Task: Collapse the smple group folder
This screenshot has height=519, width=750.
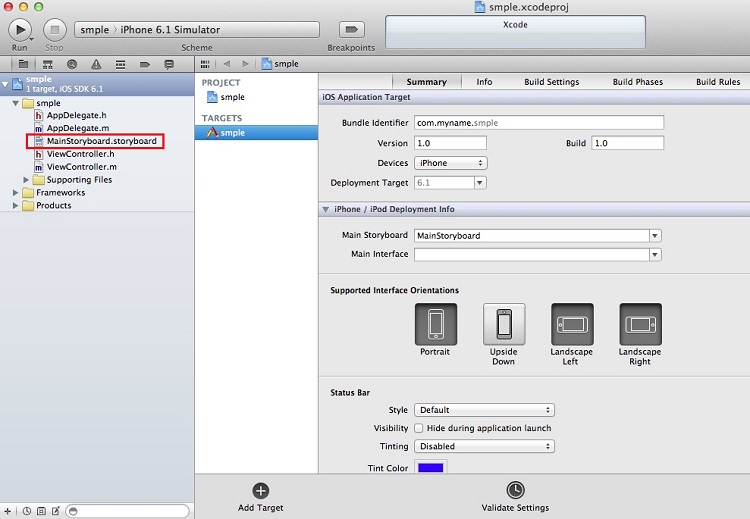Action: [15, 103]
